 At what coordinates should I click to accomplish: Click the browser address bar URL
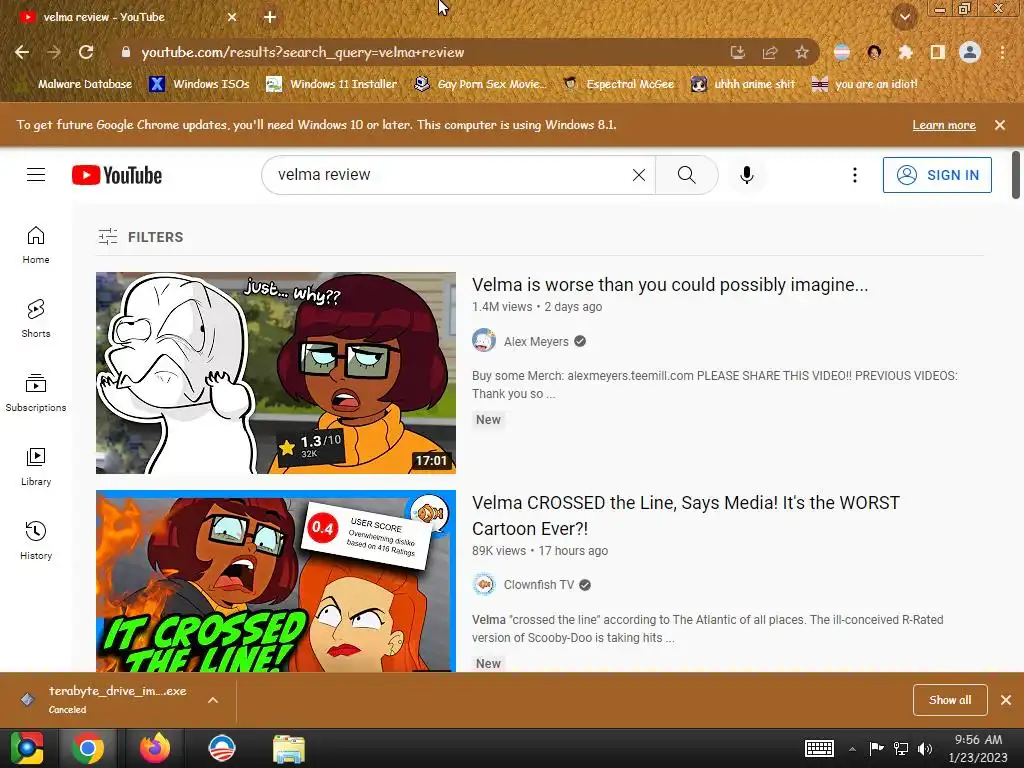click(302, 52)
